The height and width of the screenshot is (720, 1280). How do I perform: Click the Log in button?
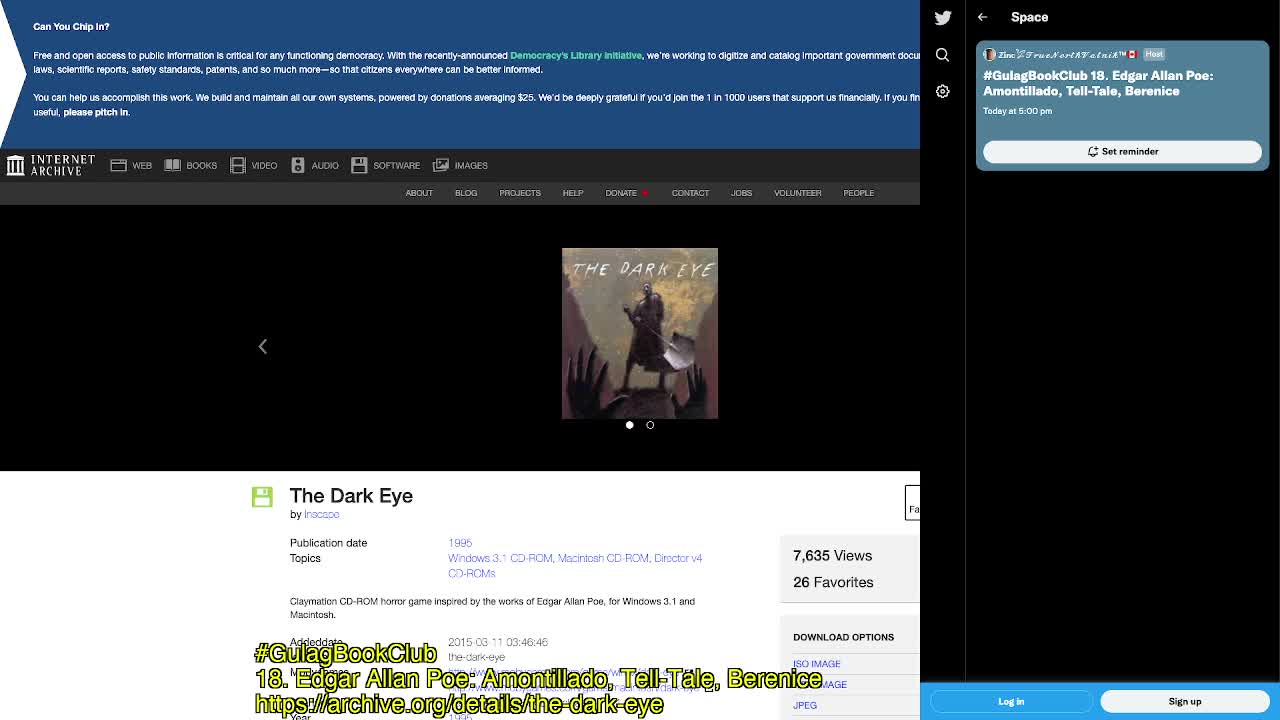coord(1011,701)
